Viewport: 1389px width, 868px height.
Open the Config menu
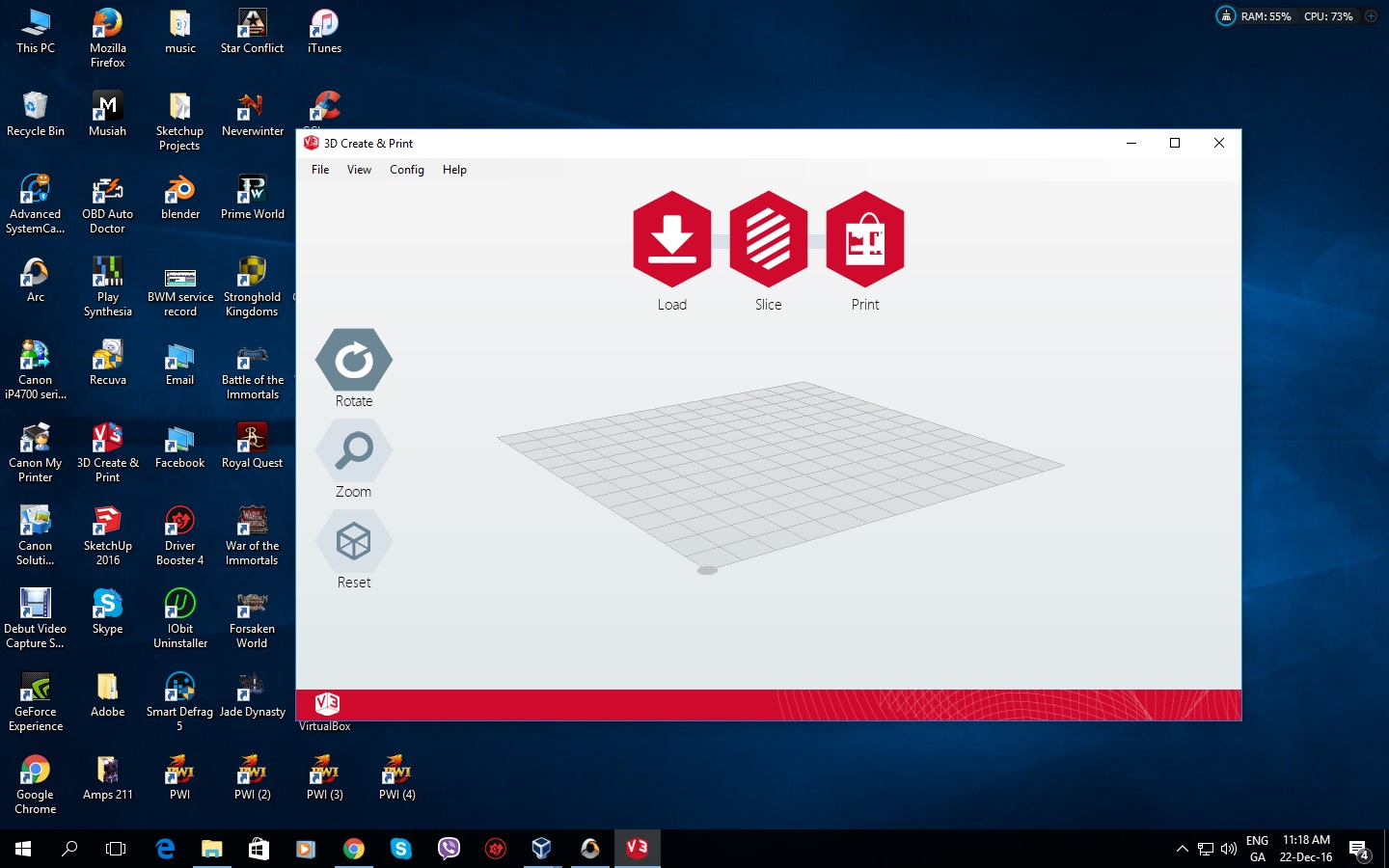tap(406, 170)
